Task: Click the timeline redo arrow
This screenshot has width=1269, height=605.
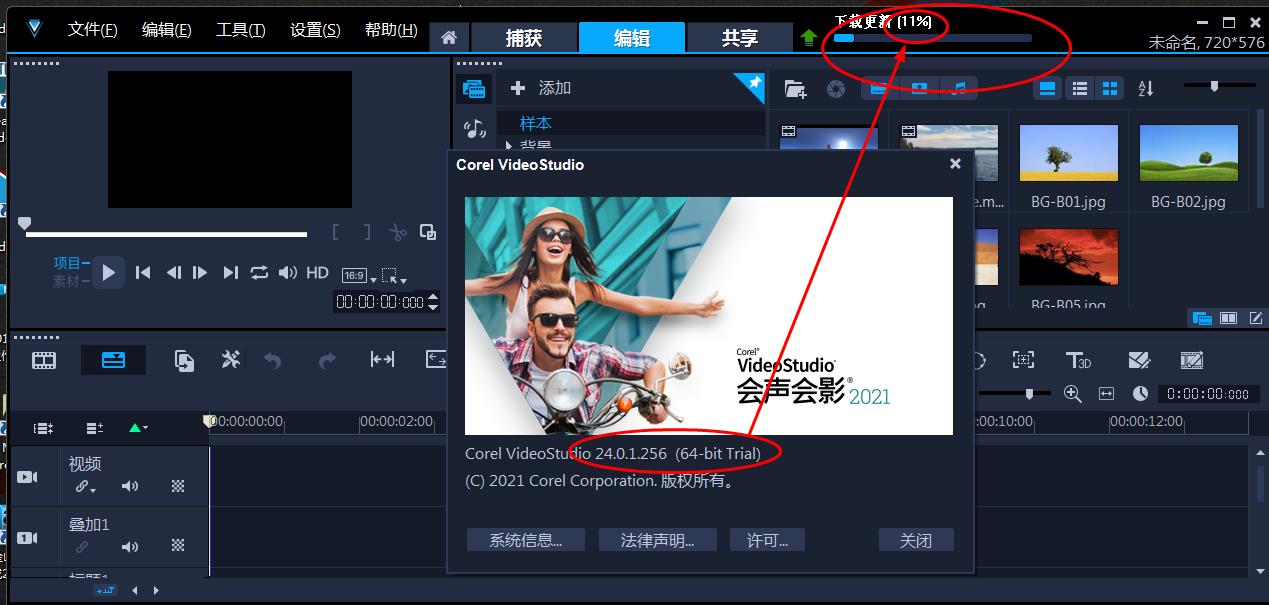Action: pos(327,360)
